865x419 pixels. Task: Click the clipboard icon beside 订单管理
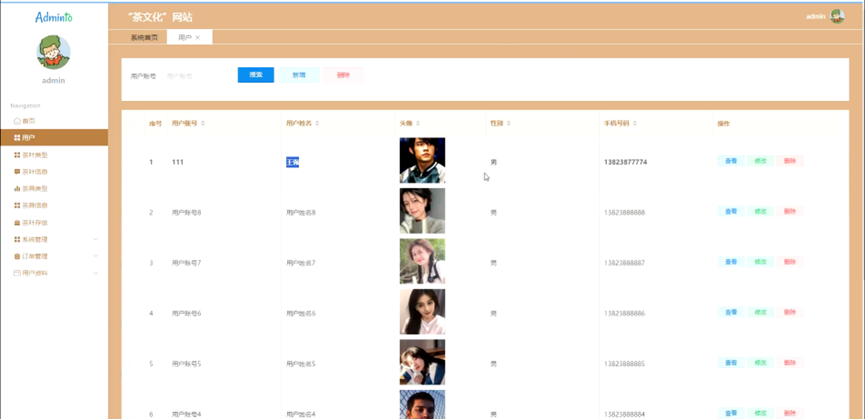point(17,256)
